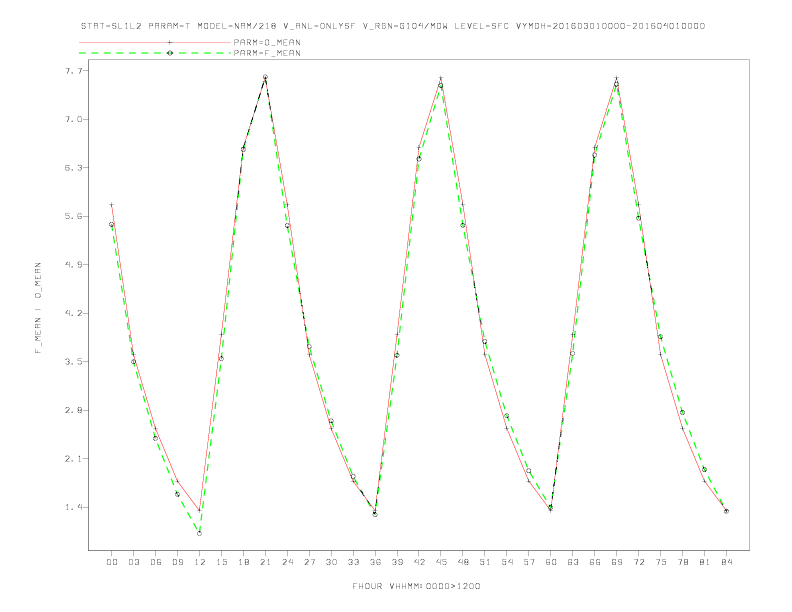The height and width of the screenshot is (612, 792).
Task: Click the F_MEAN circle marker at hour 00
Action: 112,224
